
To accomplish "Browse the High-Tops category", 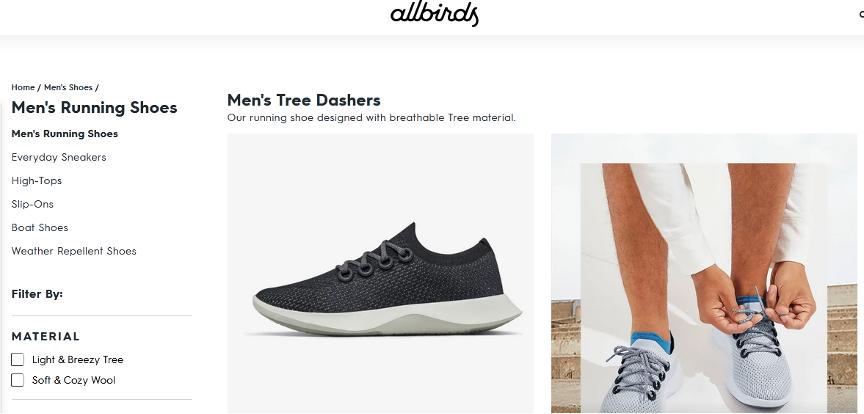I will click(x=36, y=181).
